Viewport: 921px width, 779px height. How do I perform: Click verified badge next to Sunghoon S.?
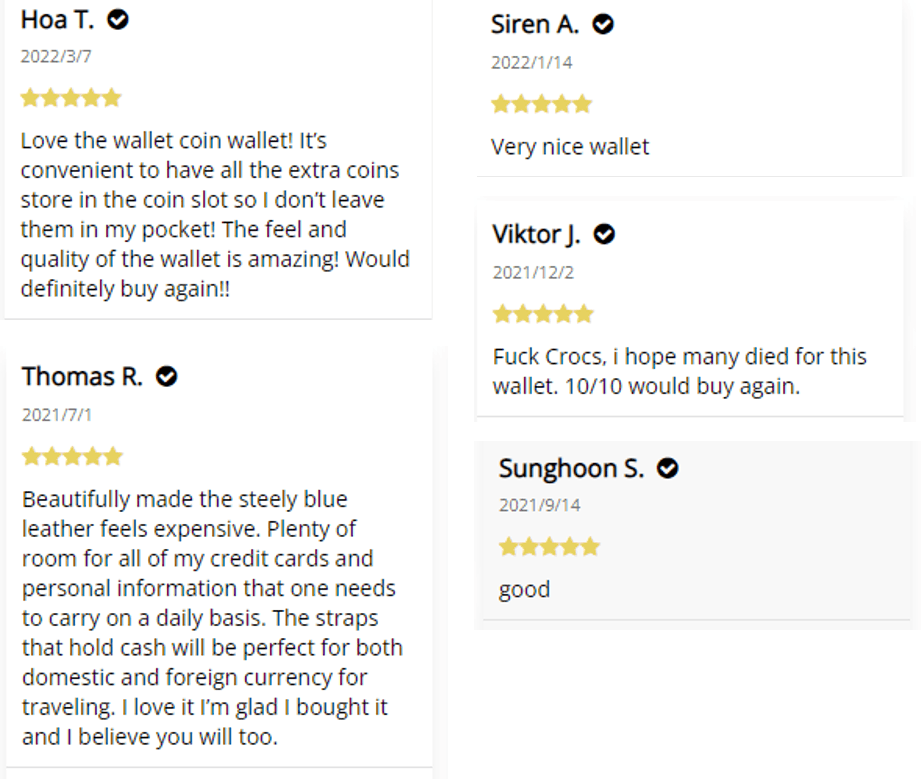[668, 468]
